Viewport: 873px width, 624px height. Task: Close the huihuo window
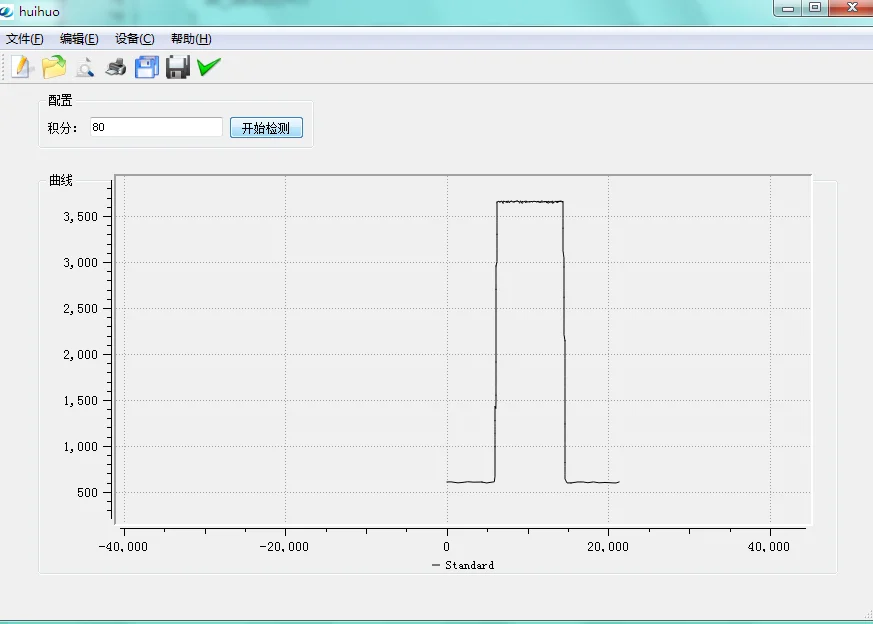851,8
